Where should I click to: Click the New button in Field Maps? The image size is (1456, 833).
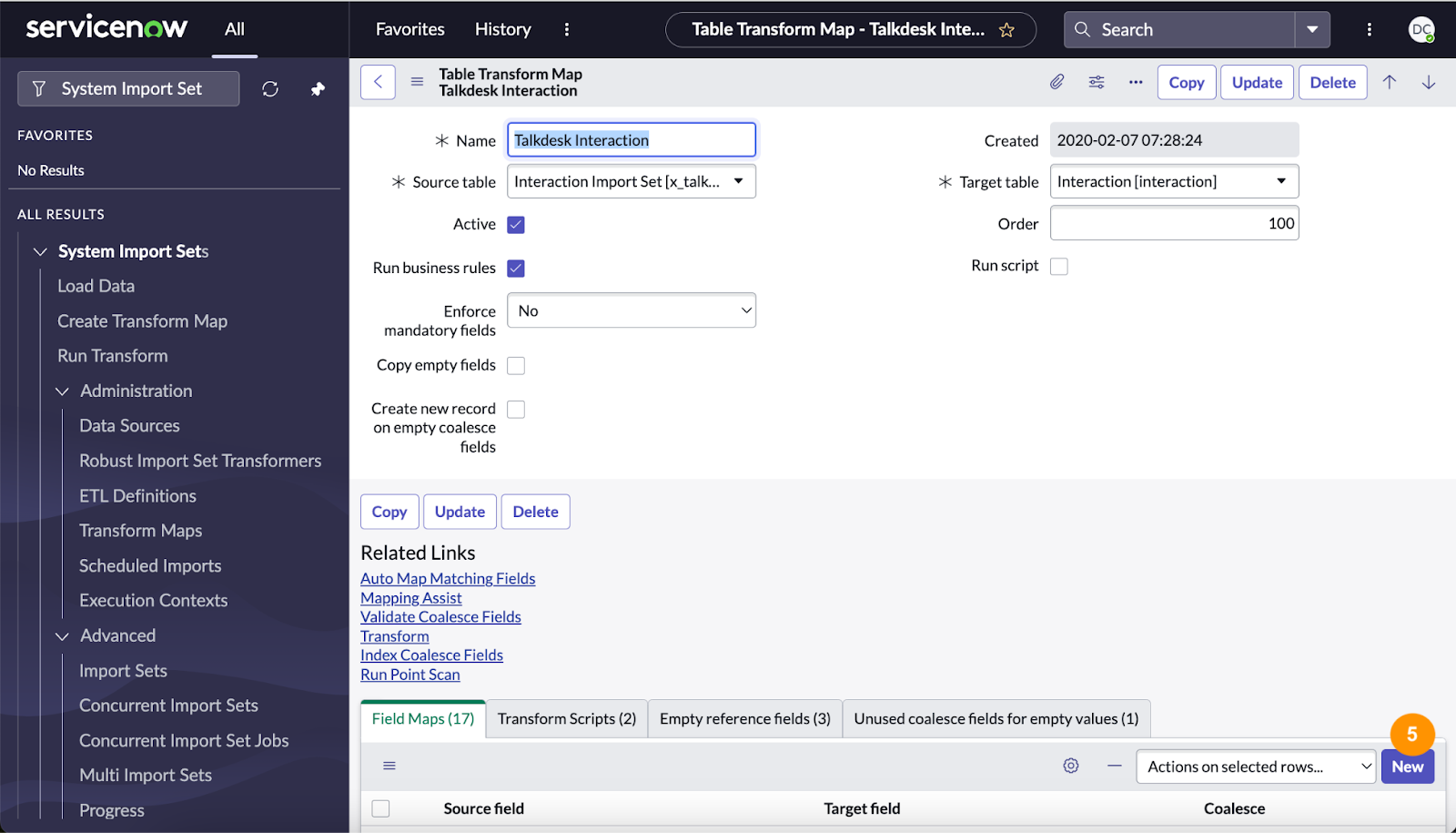click(x=1408, y=767)
